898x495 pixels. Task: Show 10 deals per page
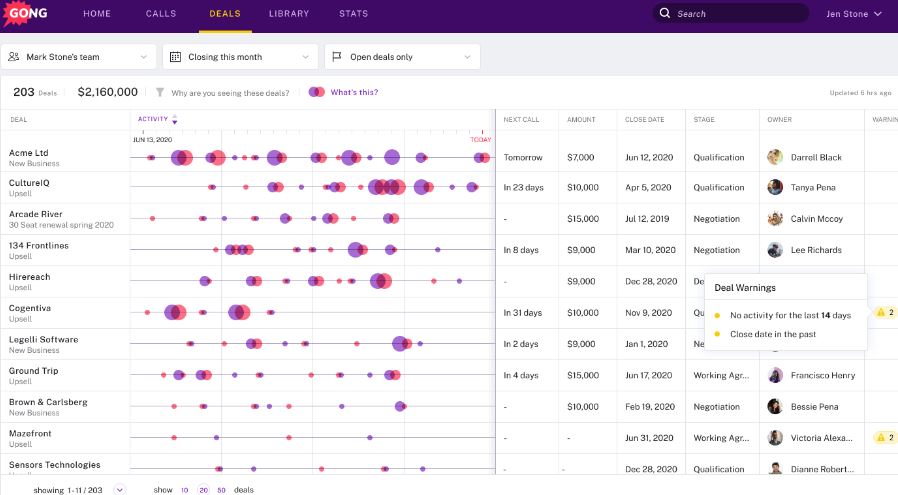tap(184, 490)
